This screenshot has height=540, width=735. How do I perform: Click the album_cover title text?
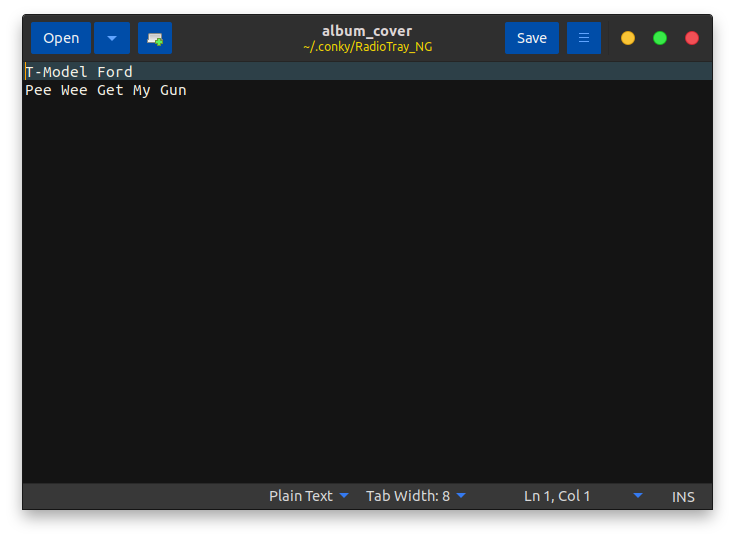(367, 31)
